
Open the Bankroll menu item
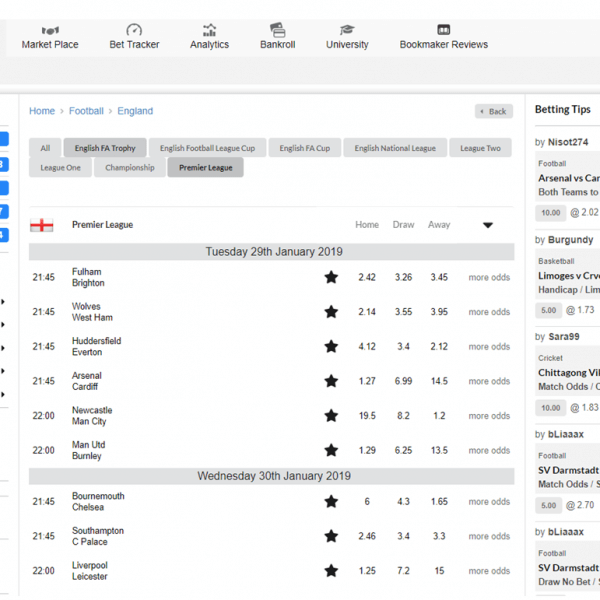point(277,45)
